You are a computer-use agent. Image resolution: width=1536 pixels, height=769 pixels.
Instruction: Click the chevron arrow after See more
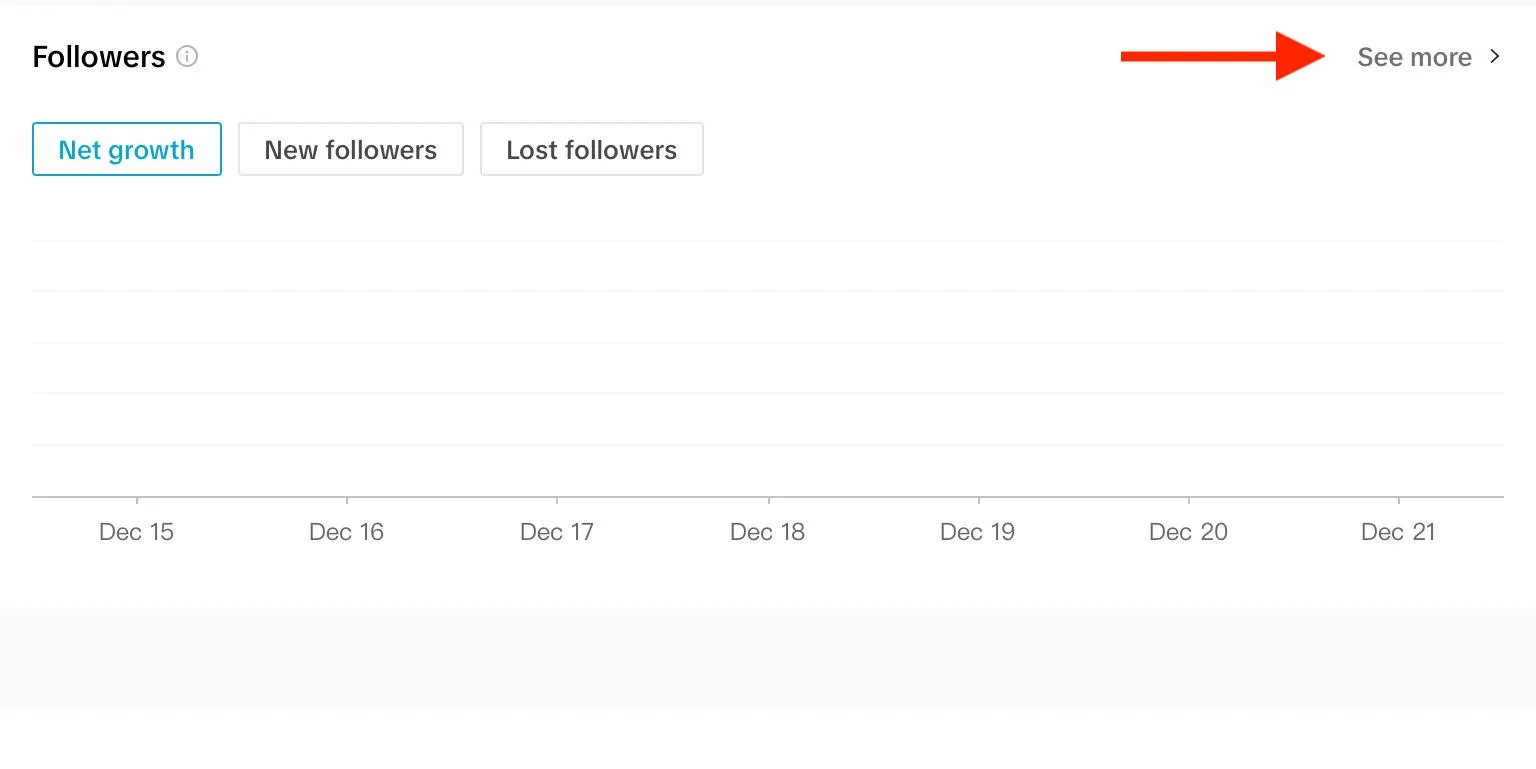tap(1495, 56)
